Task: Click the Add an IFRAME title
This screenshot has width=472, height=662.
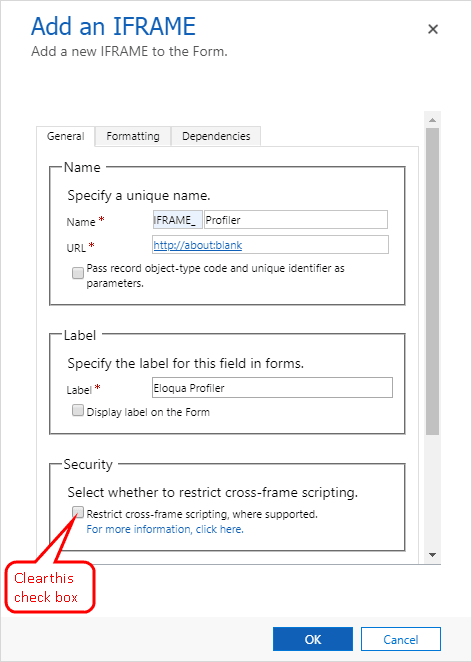Action: (x=114, y=26)
